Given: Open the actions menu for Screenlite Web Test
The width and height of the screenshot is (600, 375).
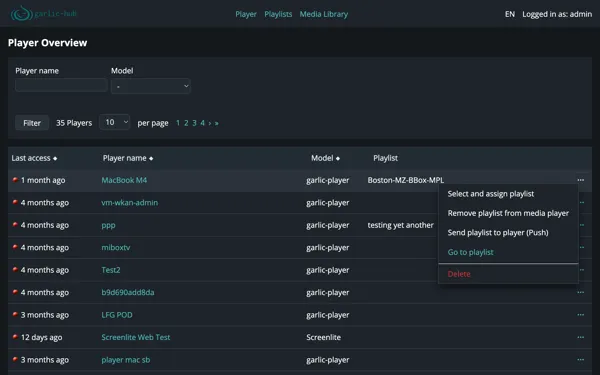Looking at the screenshot, I should coord(580,338).
